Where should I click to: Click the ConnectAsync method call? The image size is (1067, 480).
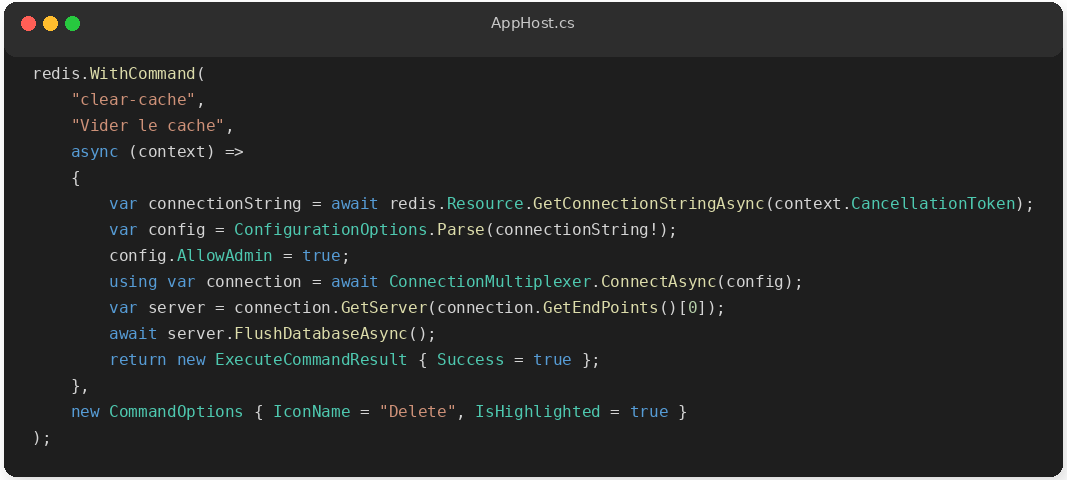[659, 282]
